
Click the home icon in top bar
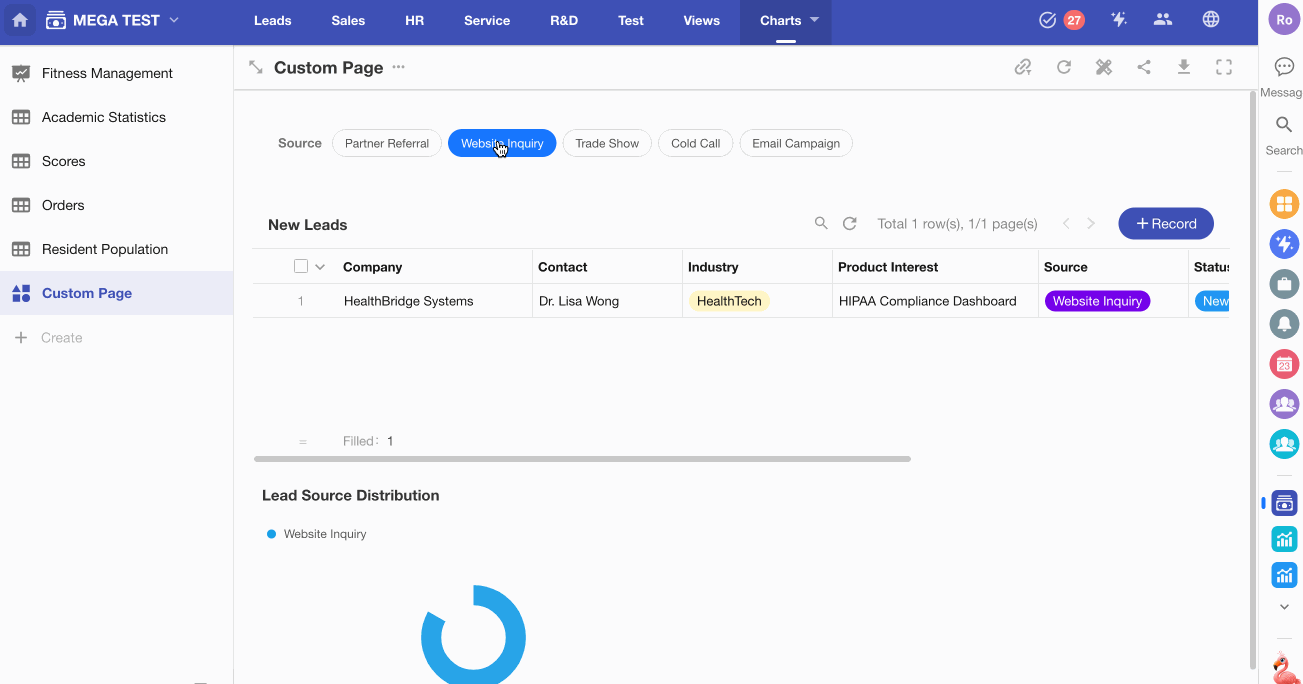click(x=20, y=20)
